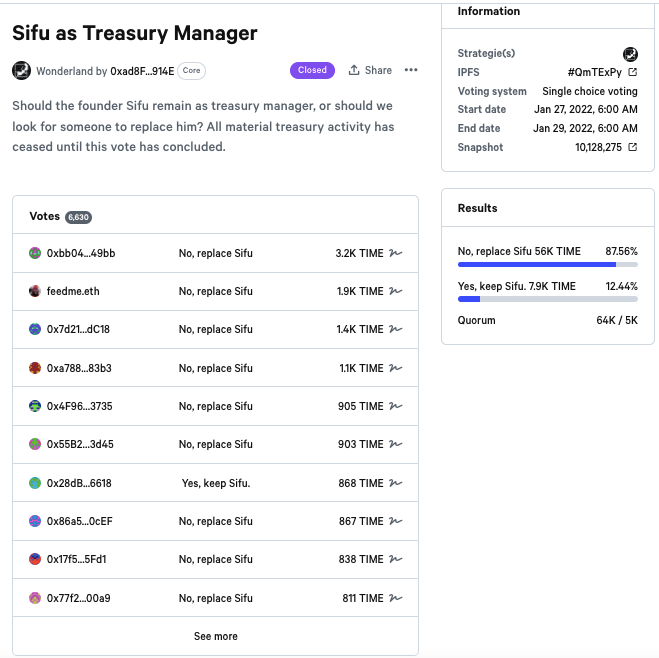Viewport: 659px width, 658px height.
Task: Open voter 0x55B2...3d45 profile
Action: pos(80,444)
